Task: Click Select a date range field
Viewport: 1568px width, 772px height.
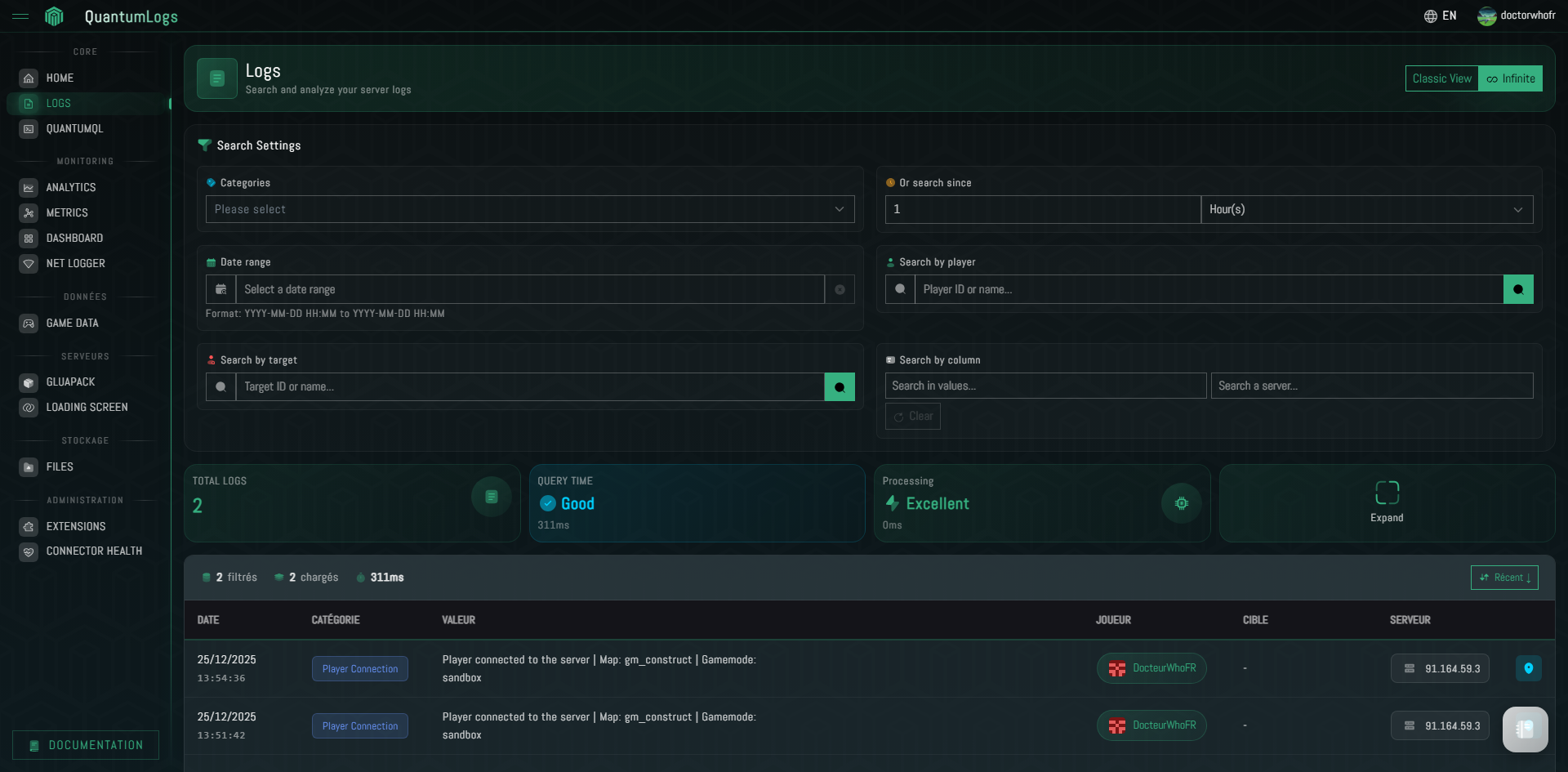Action: click(530, 289)
